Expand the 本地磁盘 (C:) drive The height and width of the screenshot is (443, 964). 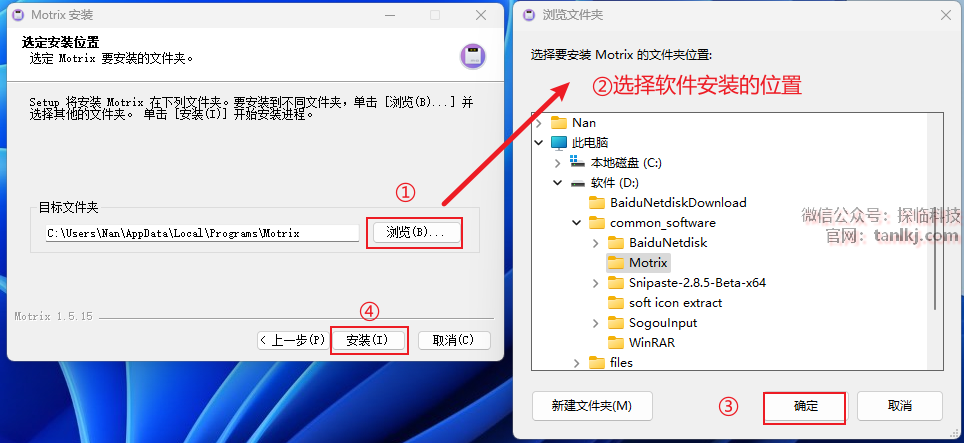click(558, 163)
